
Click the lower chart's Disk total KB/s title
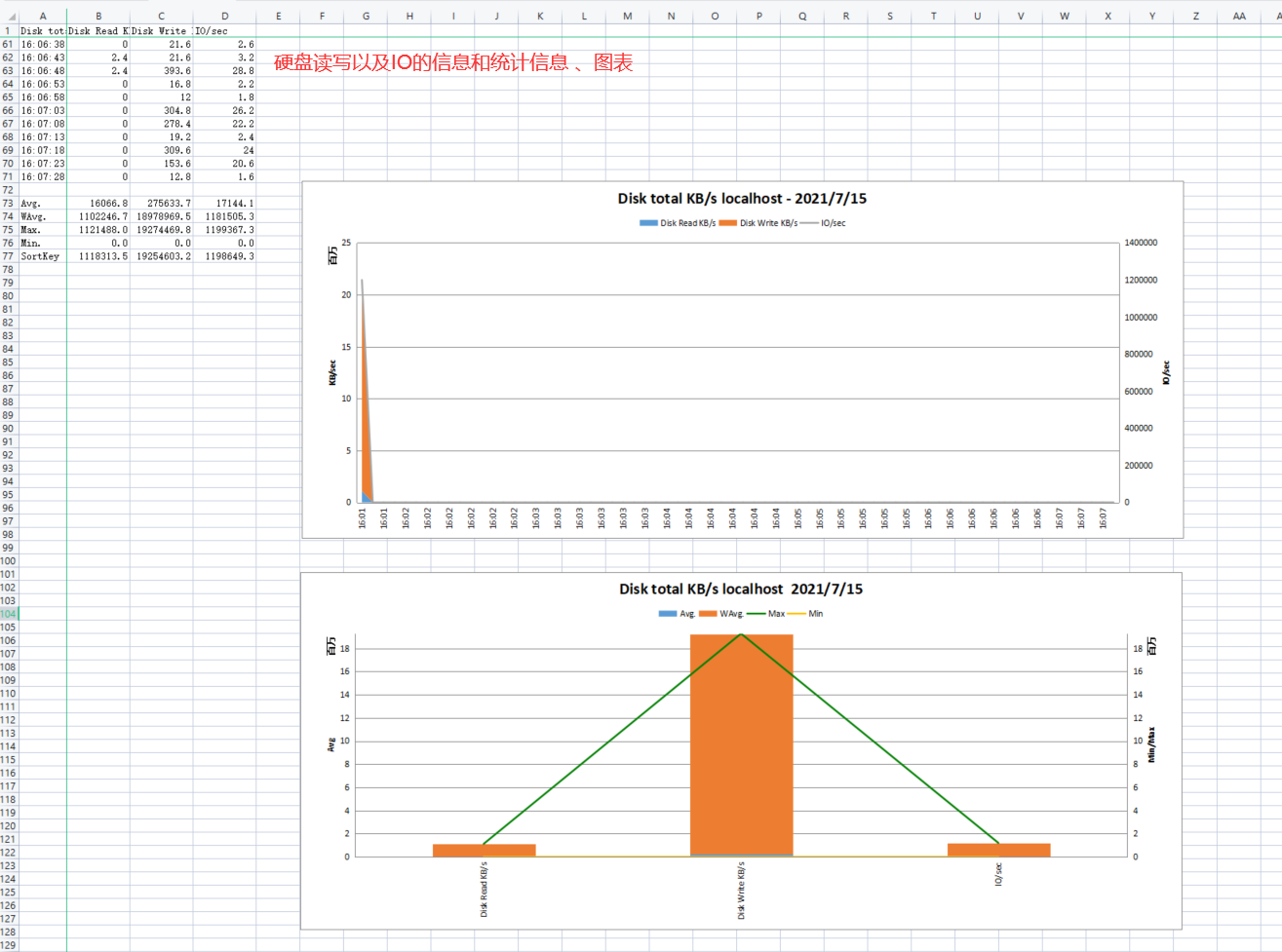tap(741, 589)
